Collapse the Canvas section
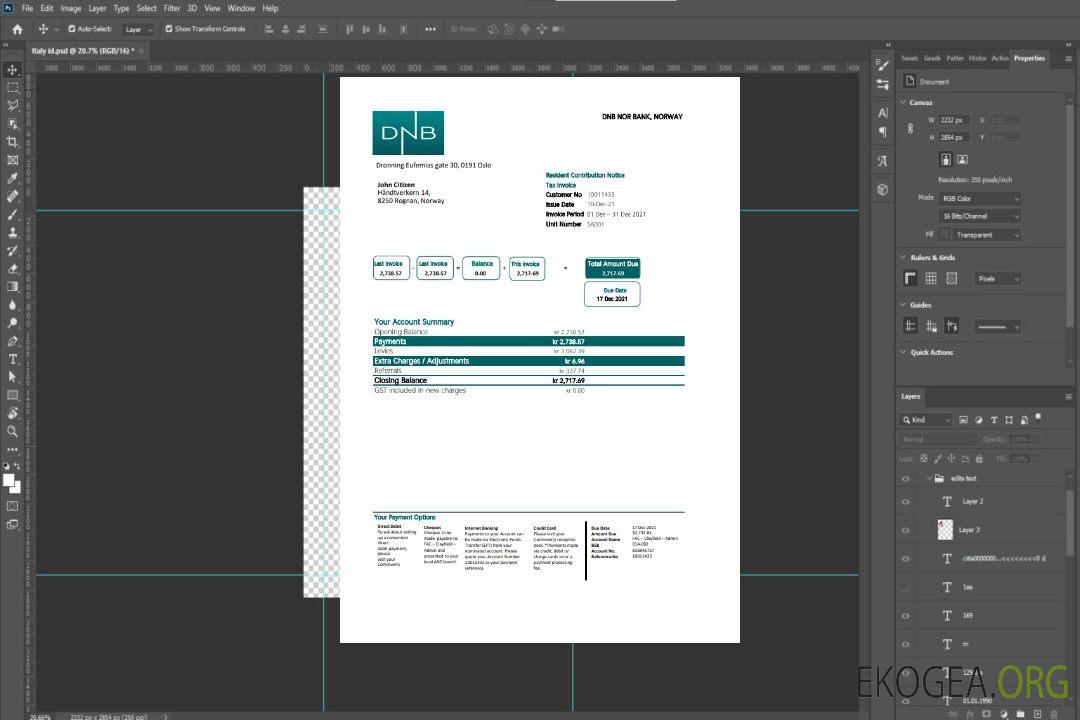The width and height of the screenshot is (1080, 720). pos(903,102)
